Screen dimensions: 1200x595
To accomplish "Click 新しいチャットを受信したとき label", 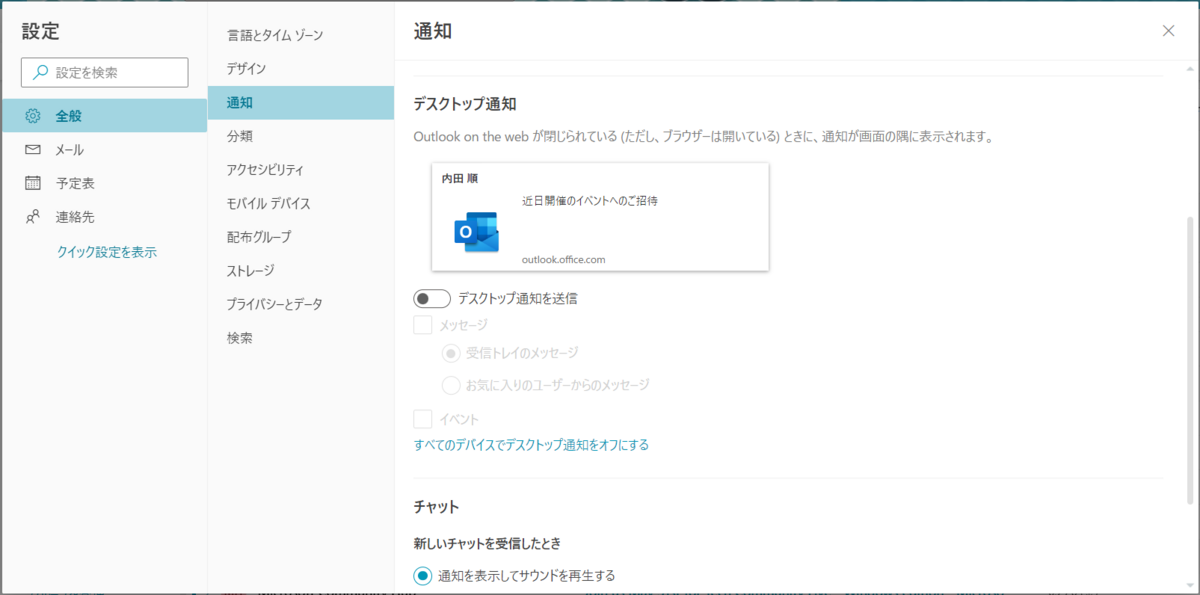I will [x=487, y=543].
